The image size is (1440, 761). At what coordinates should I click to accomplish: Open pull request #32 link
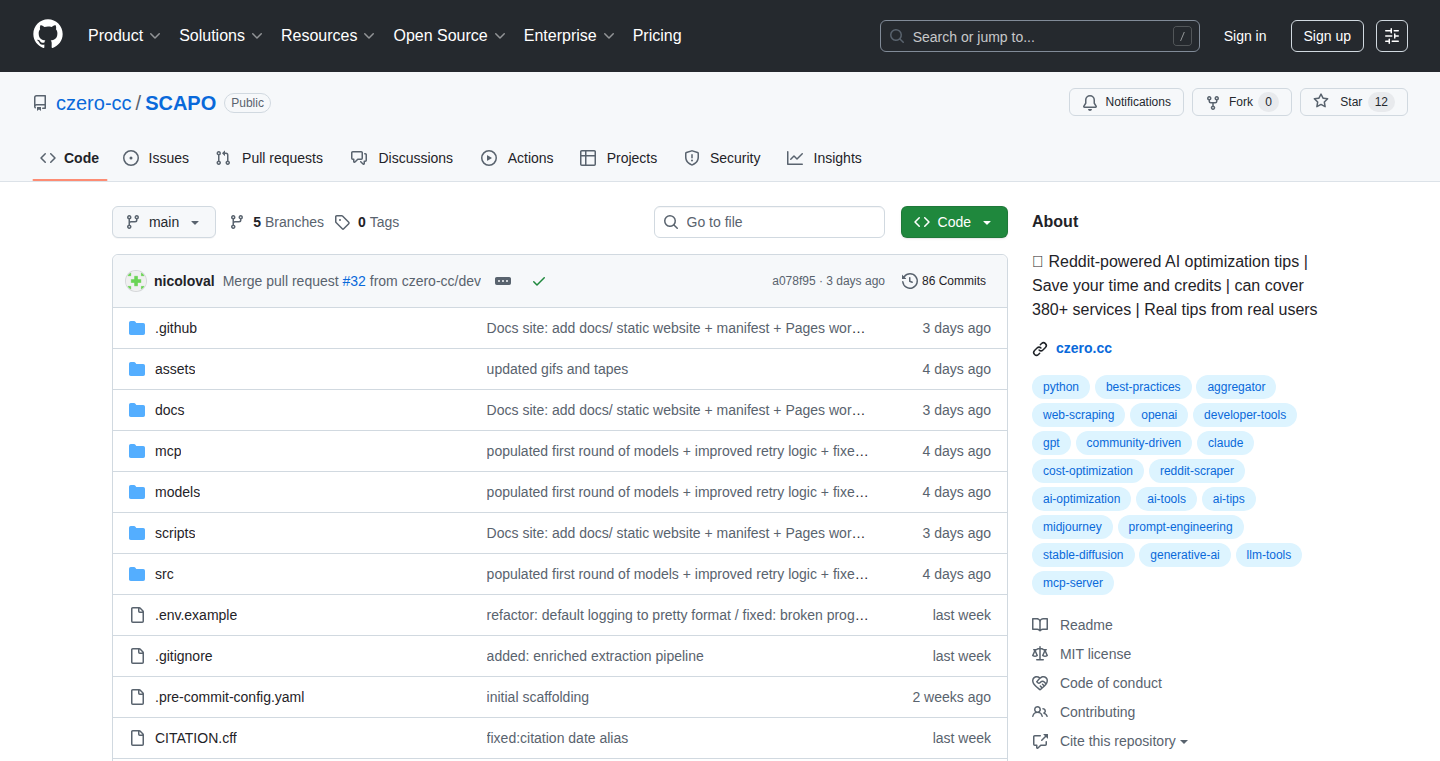[x=354, y=281]
